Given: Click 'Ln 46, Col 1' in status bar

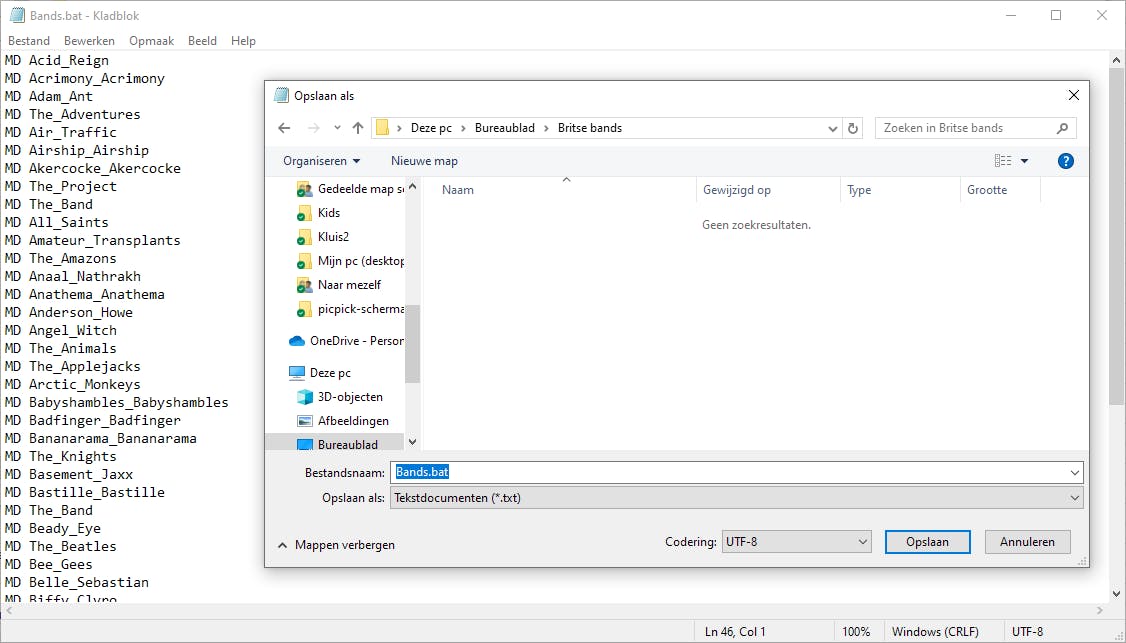Looking at the screenshot, I should pos(735,632).
